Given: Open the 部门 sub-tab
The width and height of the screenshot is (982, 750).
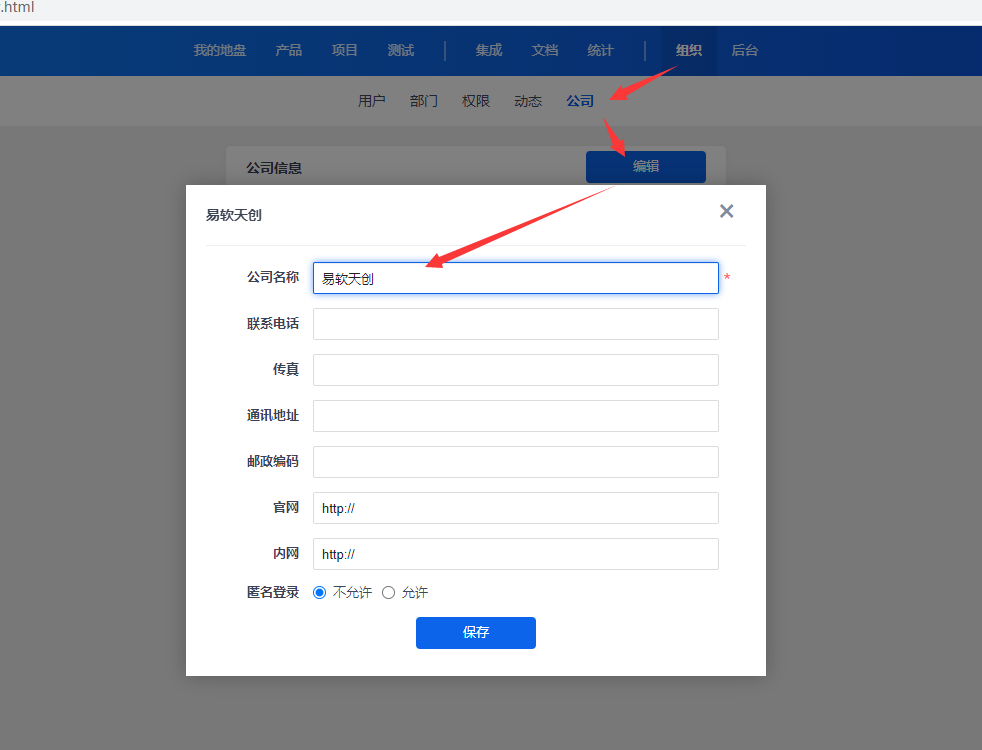Looking at the screenshot, I should (x=424, y=101).
